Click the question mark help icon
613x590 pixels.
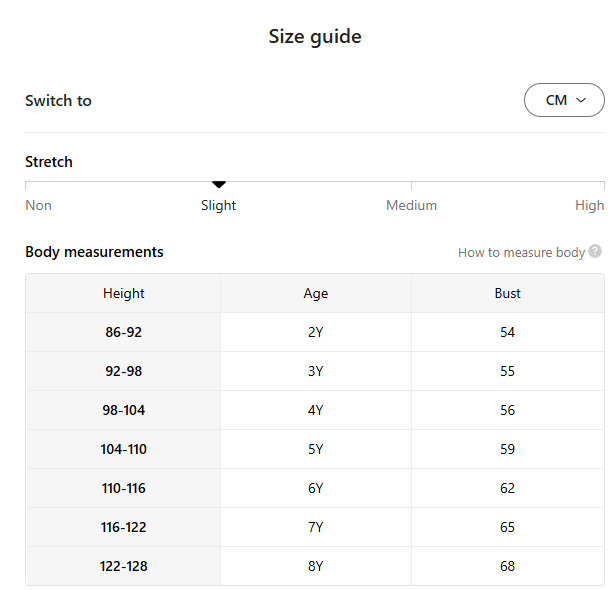click(x=595, y=252)
